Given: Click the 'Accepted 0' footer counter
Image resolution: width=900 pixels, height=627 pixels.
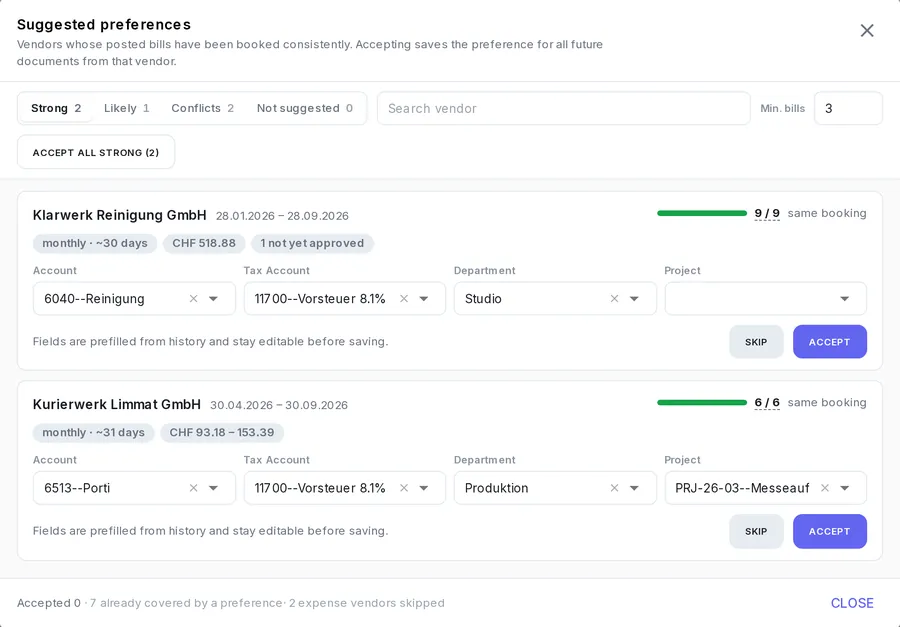Looking at the screenshot, I should tap(49, 603).
